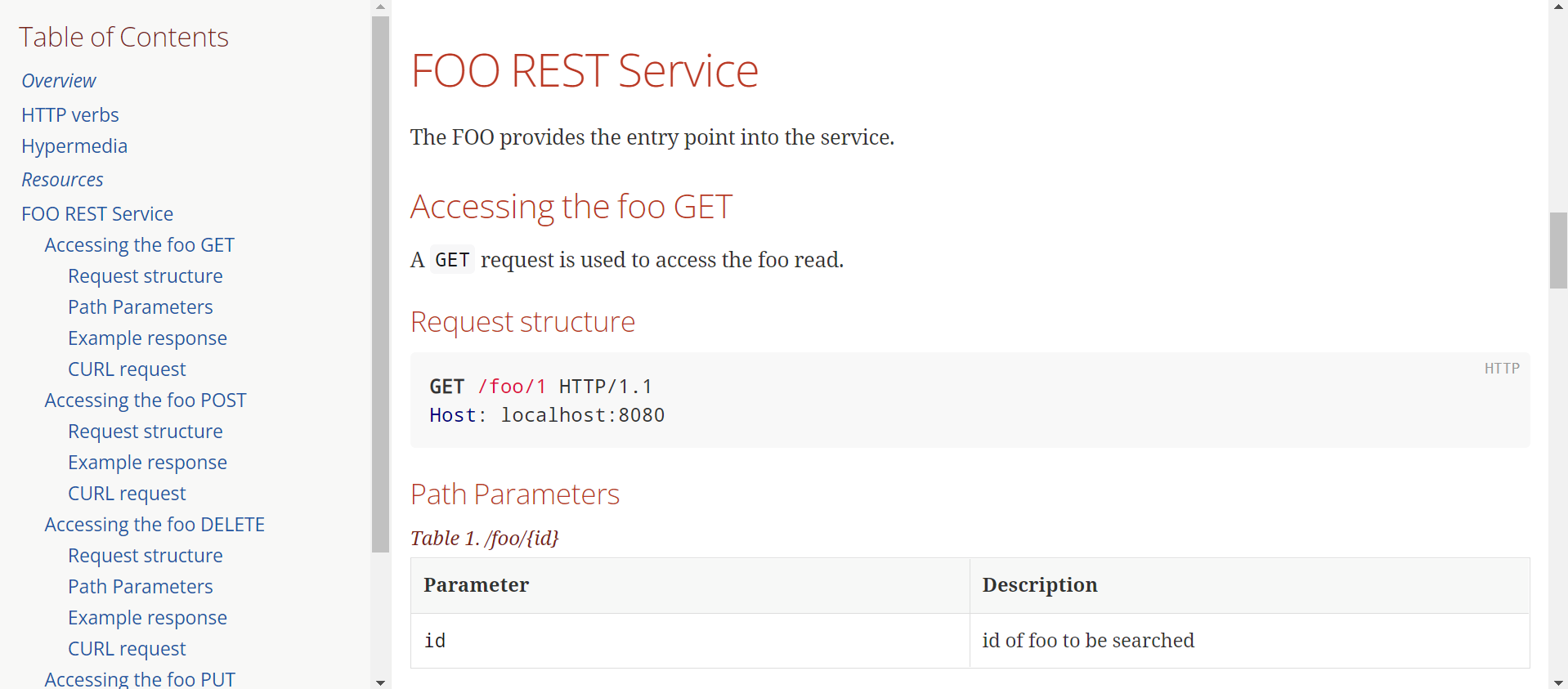The width and height of the screenshot is (1568, 689).
Task: Go to Path Parameters under foo GET
Action: tap(141, 307)
